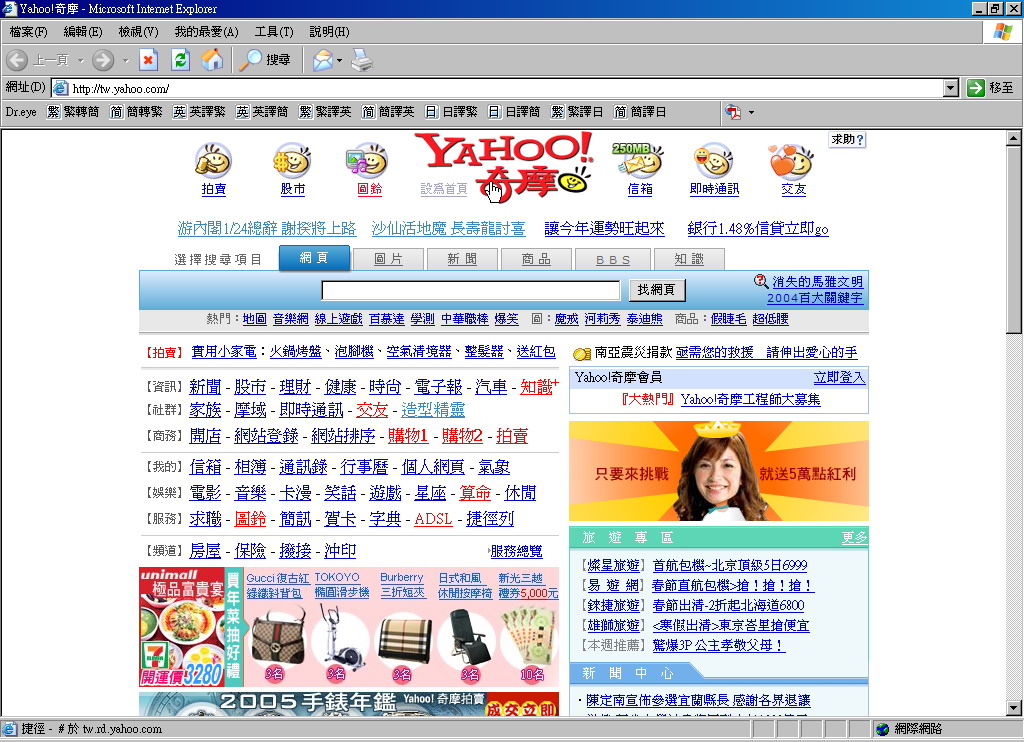Click the dating (交友) hearts icon
This screenshot has height=742, width=1024.
click(792, 161)
